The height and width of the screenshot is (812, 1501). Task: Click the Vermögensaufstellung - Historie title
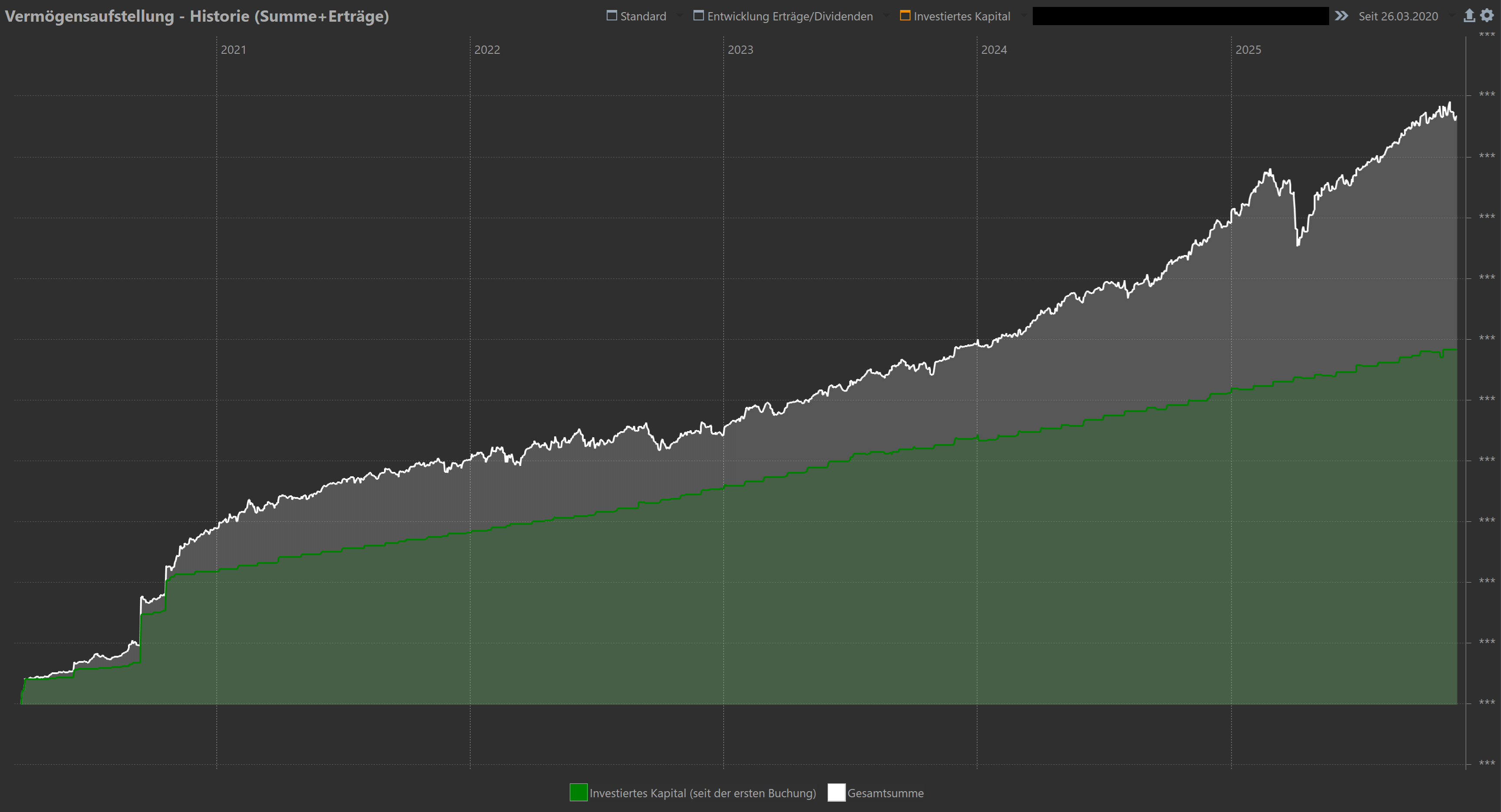[x=197, y=16]
